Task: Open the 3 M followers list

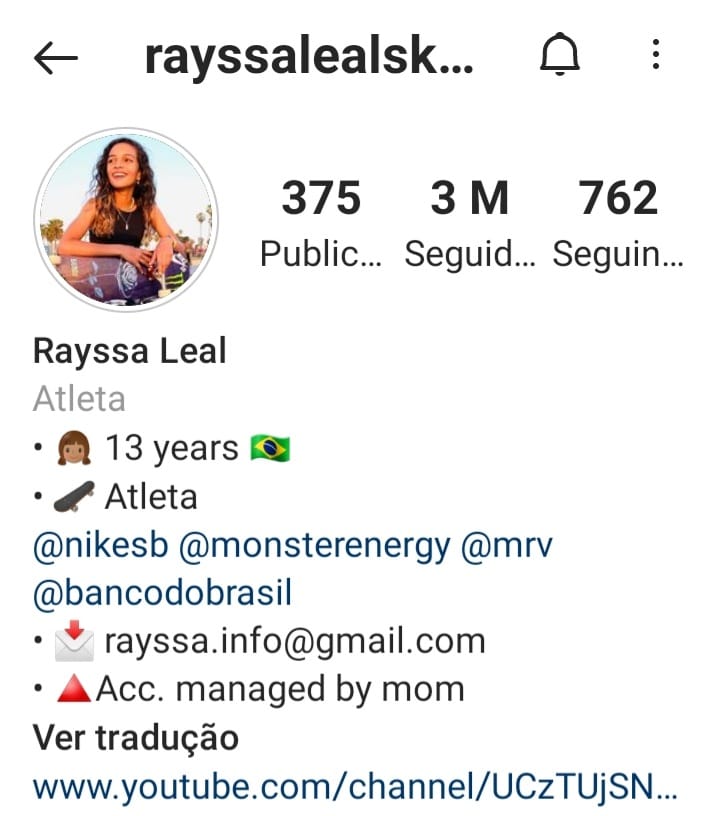Action: (469, 223)
